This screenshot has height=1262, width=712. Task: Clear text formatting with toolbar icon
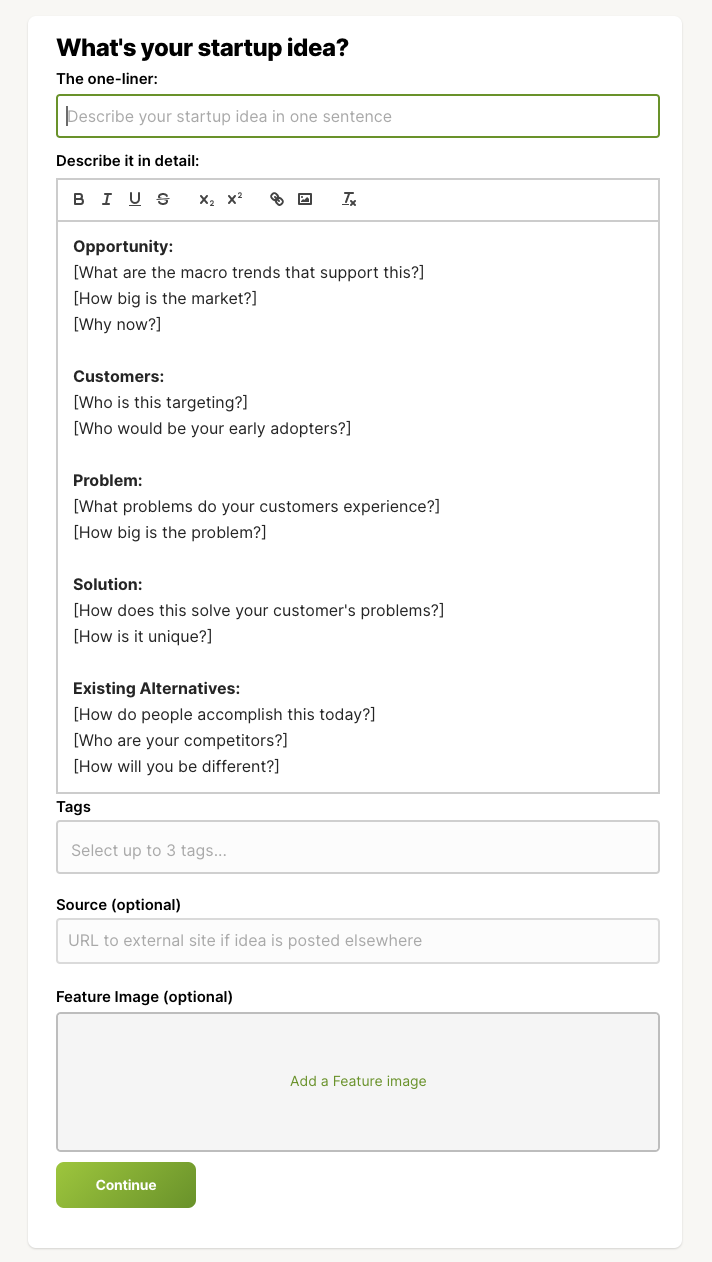pos(349,199)
